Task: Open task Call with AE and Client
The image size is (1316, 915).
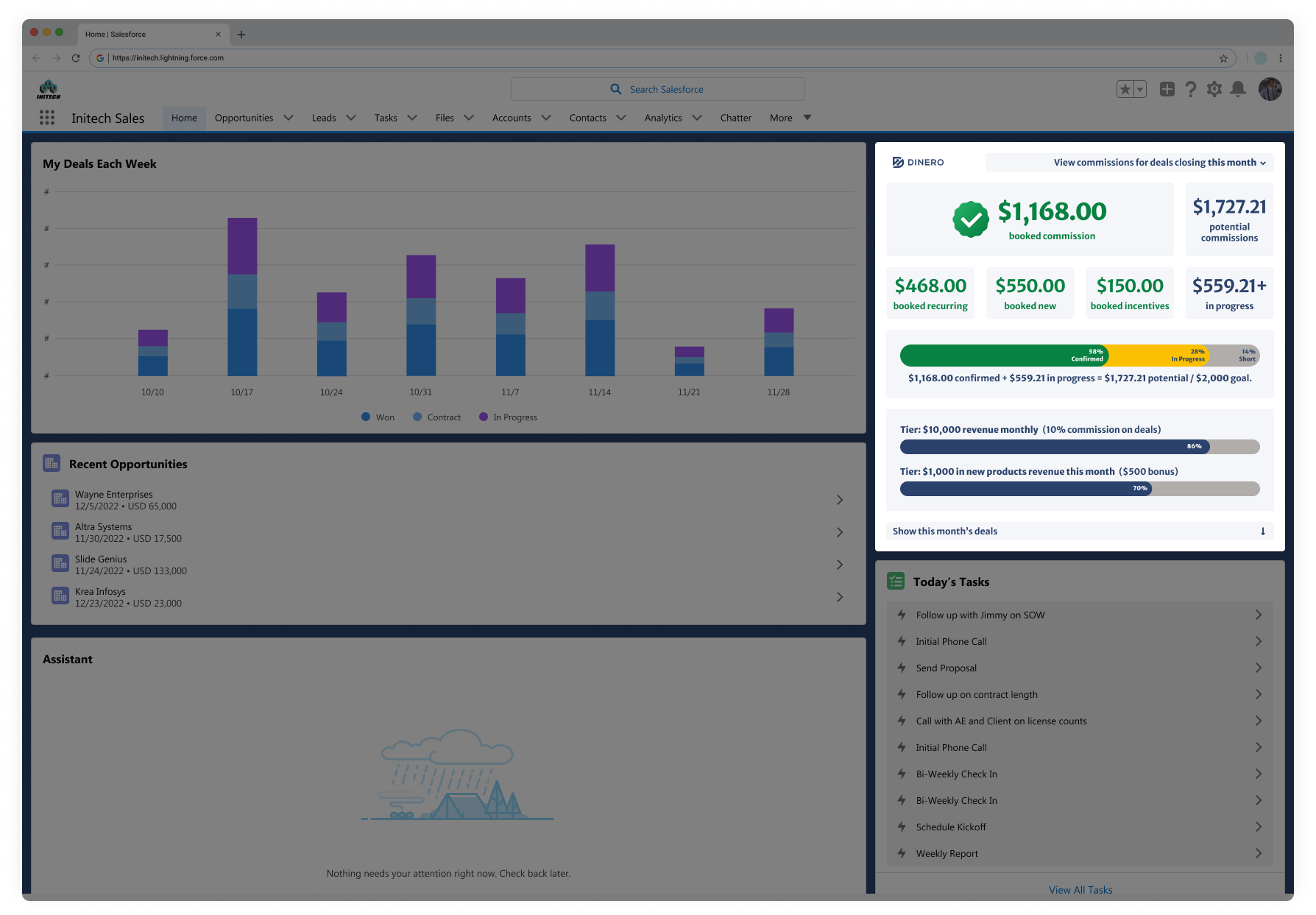Action: 1080,721
